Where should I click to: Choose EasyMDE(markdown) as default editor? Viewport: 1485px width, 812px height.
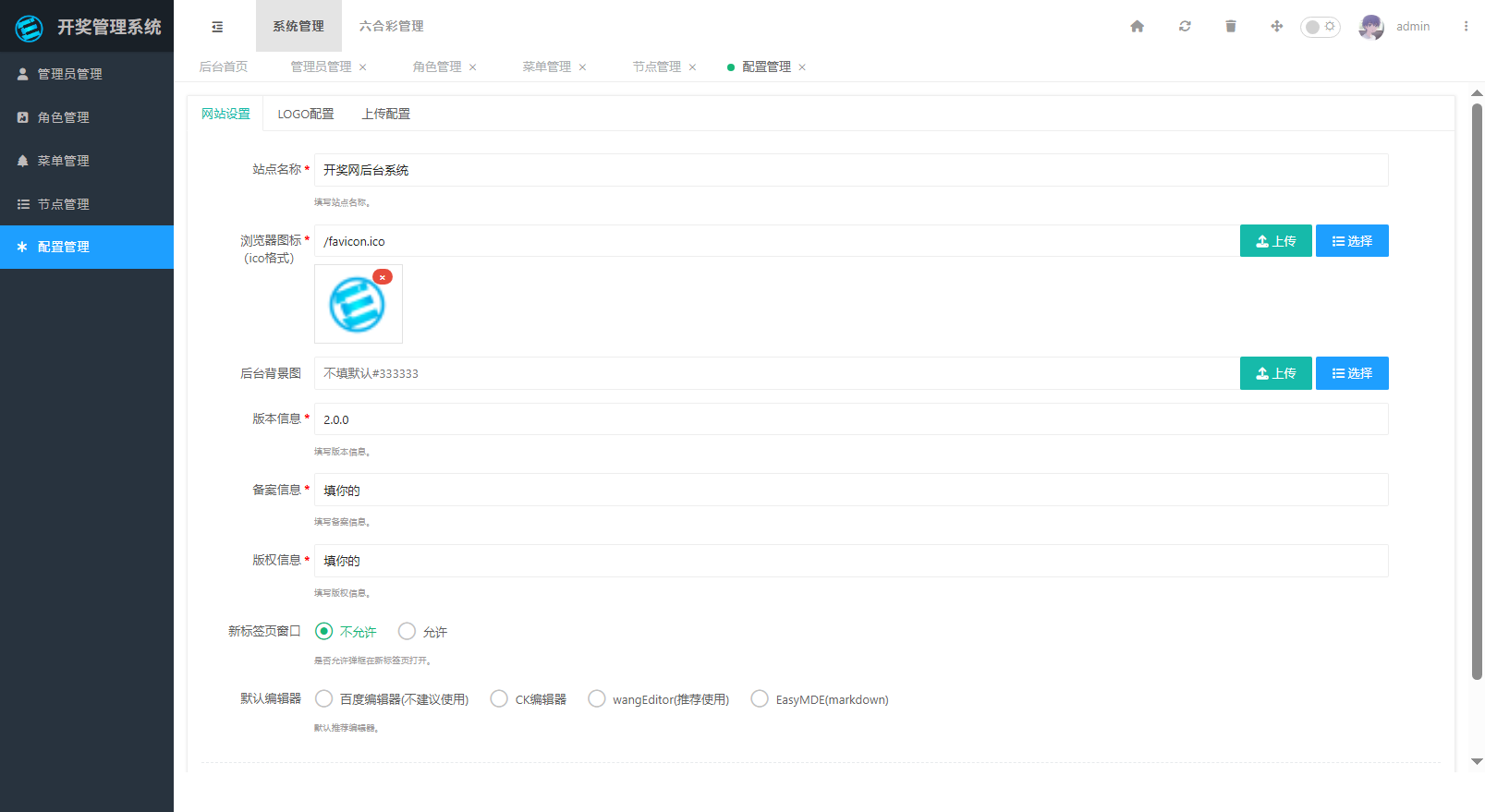click(x=820, y=699)
